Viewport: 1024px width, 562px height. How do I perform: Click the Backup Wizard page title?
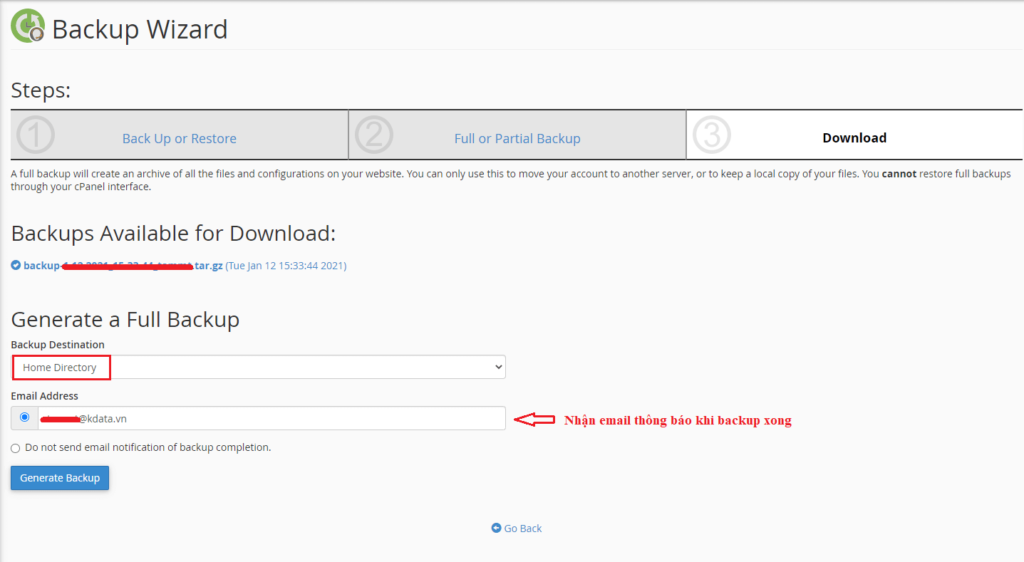pyautogui.click(x=140, y=29)
